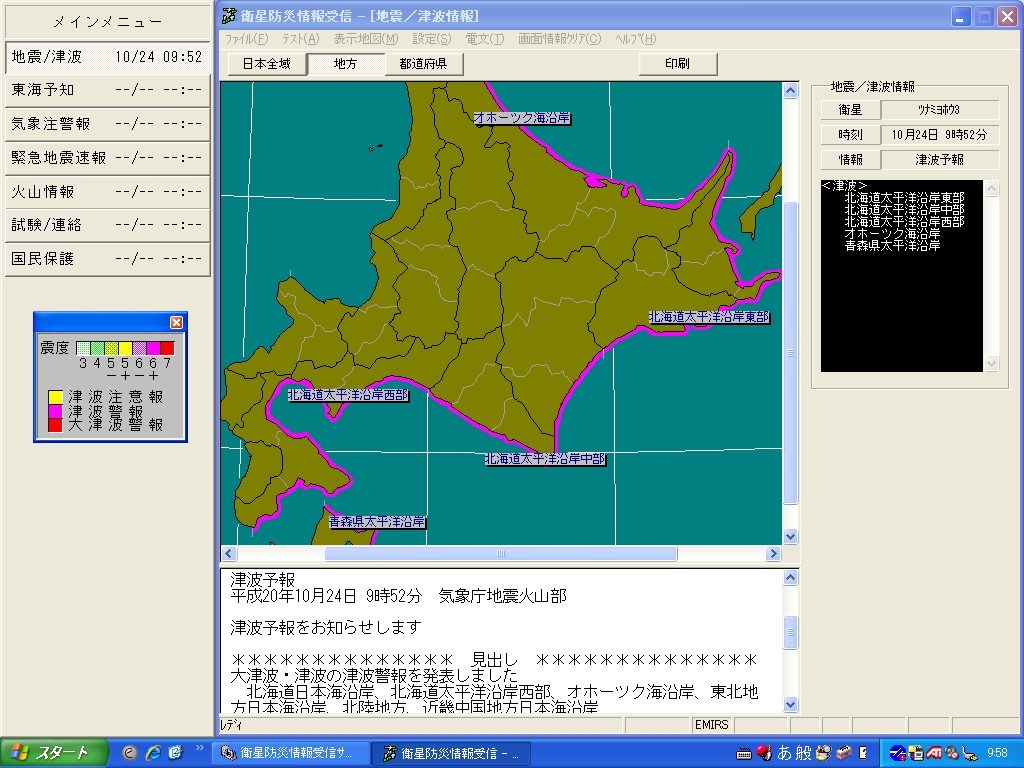Image resolution: width=1024 pixels, height=768 pixels.
Task: Open the 国民保護 menu entry
Action: (x=107, y=259)
